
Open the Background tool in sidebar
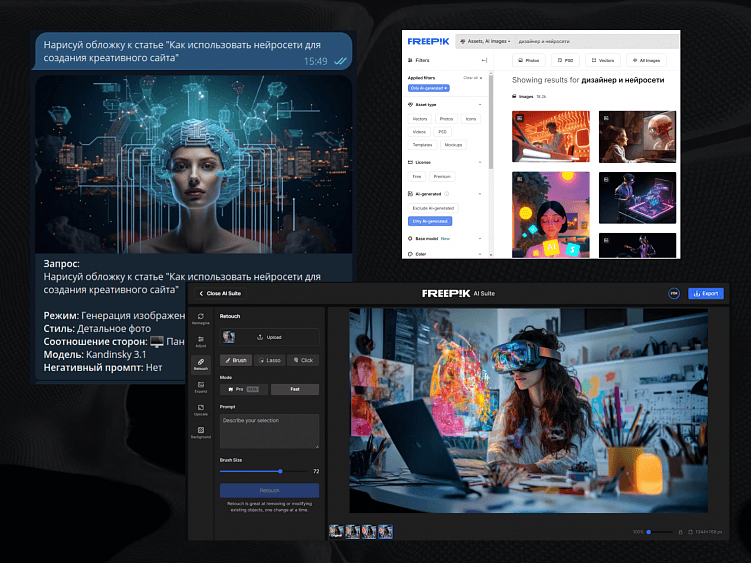click(201, 431)
